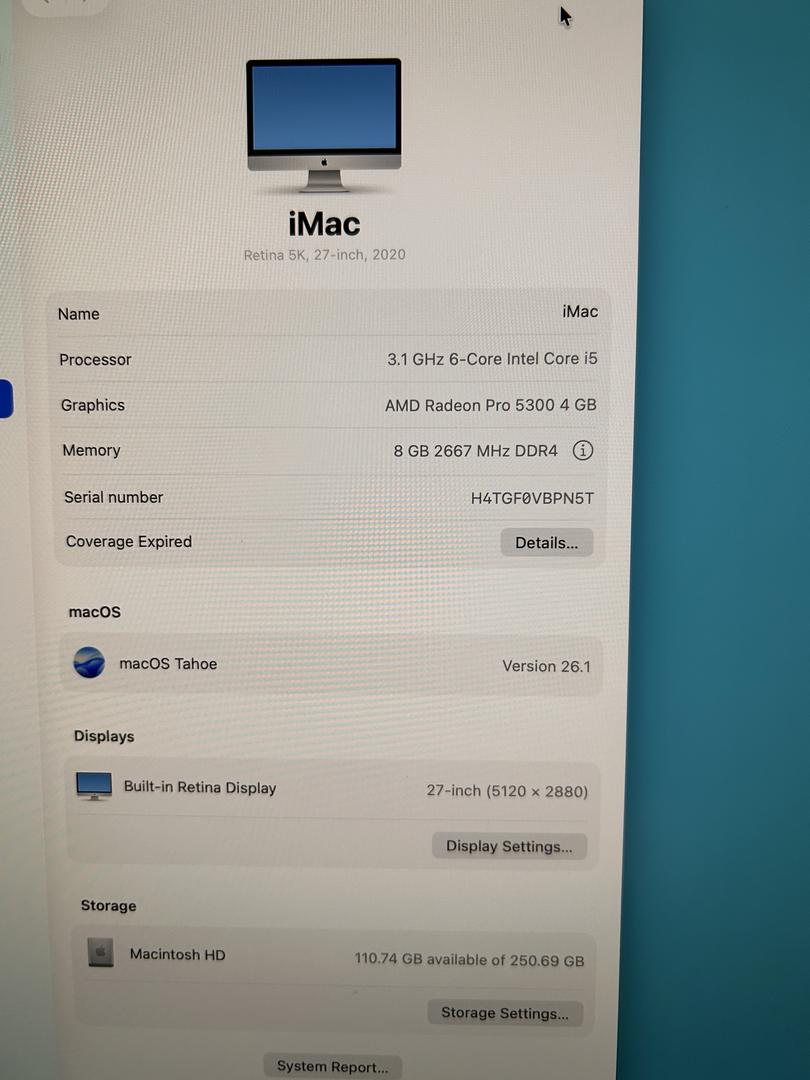
Task: Click the Processor label
Action: tap(95, 360)
